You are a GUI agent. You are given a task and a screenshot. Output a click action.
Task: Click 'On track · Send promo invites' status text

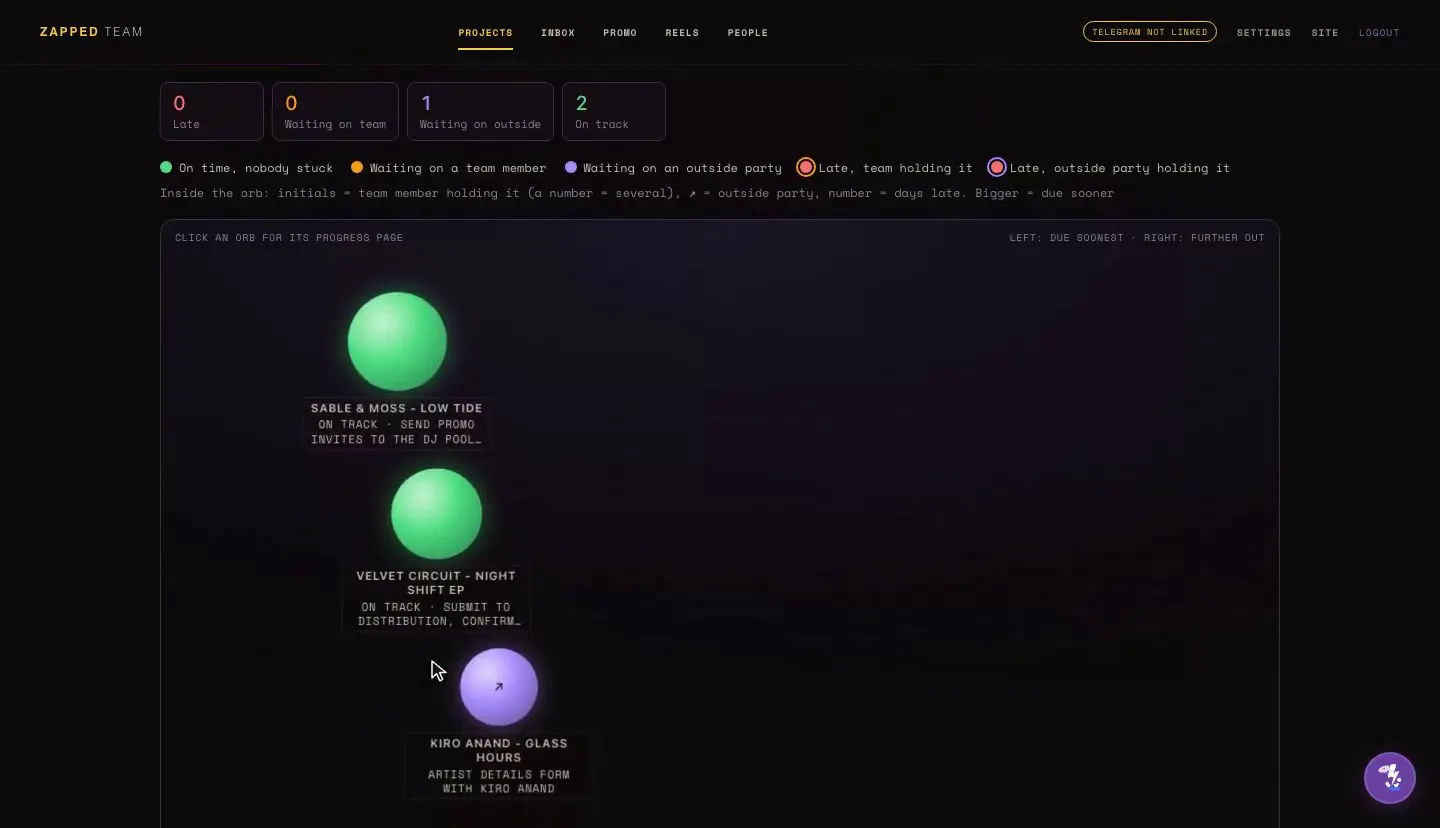(x=397, y=432)
